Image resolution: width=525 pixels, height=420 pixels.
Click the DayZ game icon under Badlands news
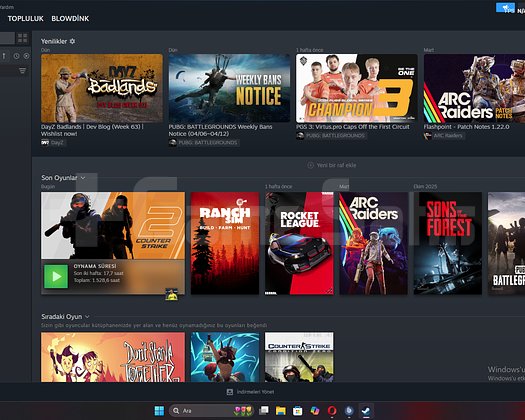click(x=45, y=143)
